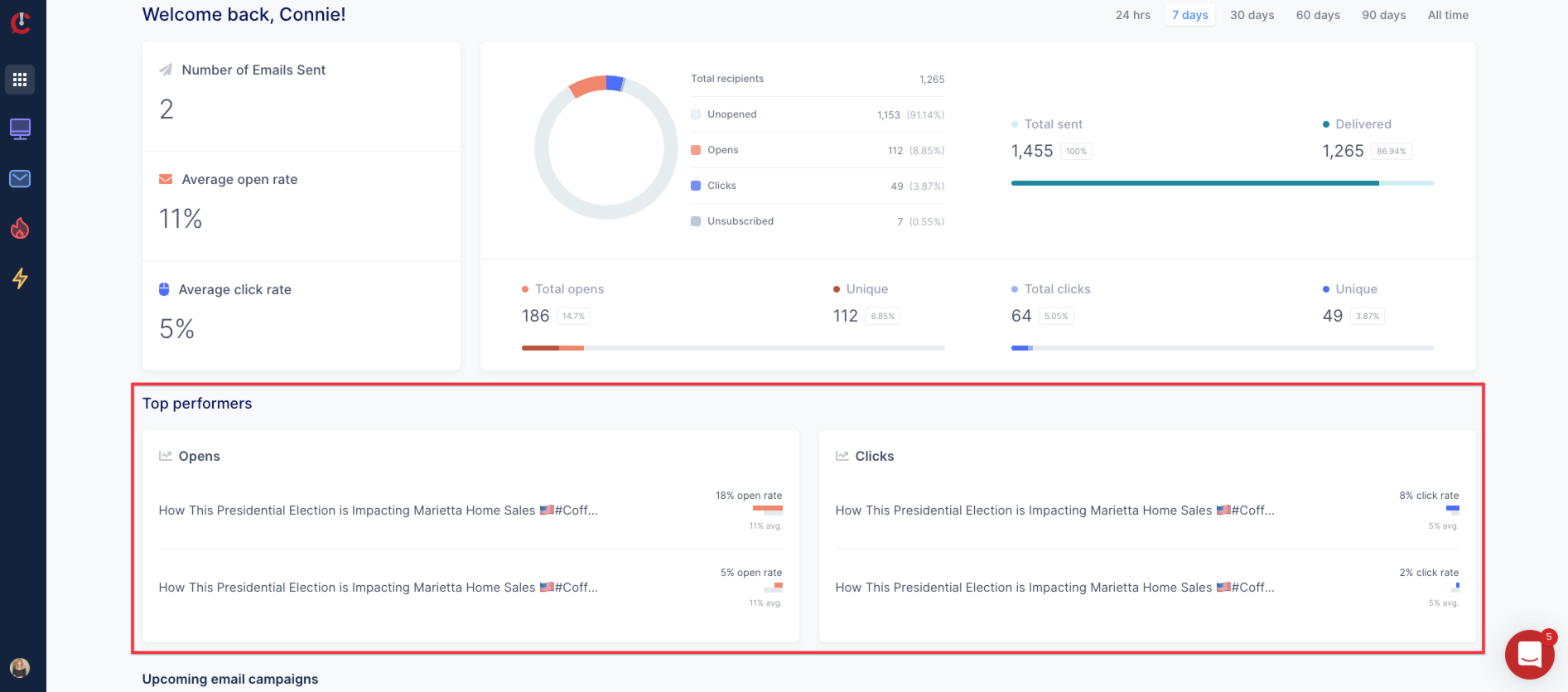This screenshot has width=1568, height=692.
Task: Open the email with 5% open rate
Action: (x=378, y=588)
